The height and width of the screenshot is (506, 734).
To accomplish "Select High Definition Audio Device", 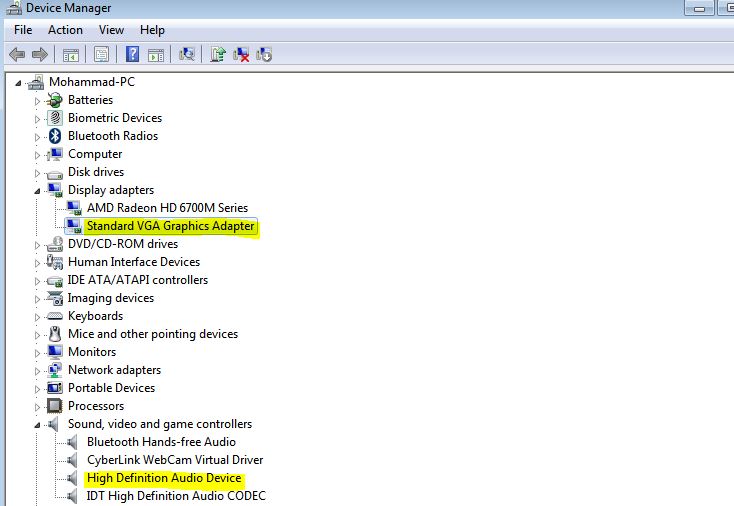I will click(x=164, y=478).
